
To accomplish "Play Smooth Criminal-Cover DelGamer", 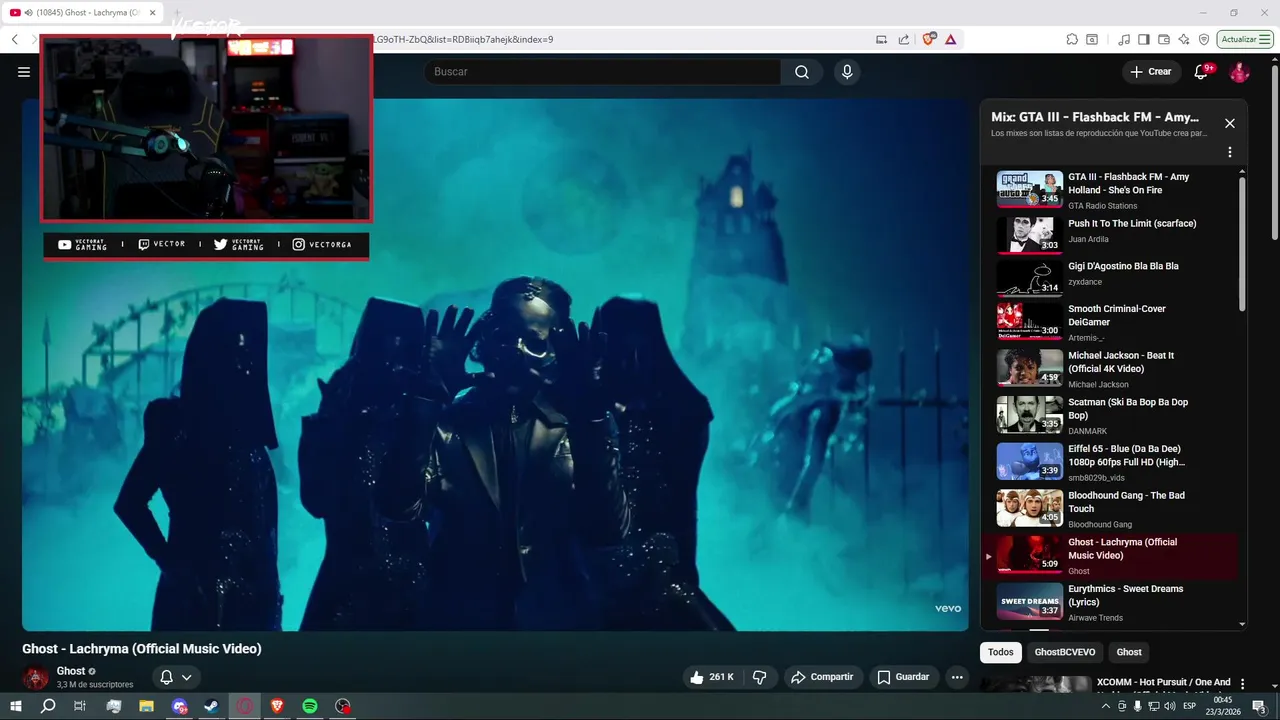I will (1108, 322).
